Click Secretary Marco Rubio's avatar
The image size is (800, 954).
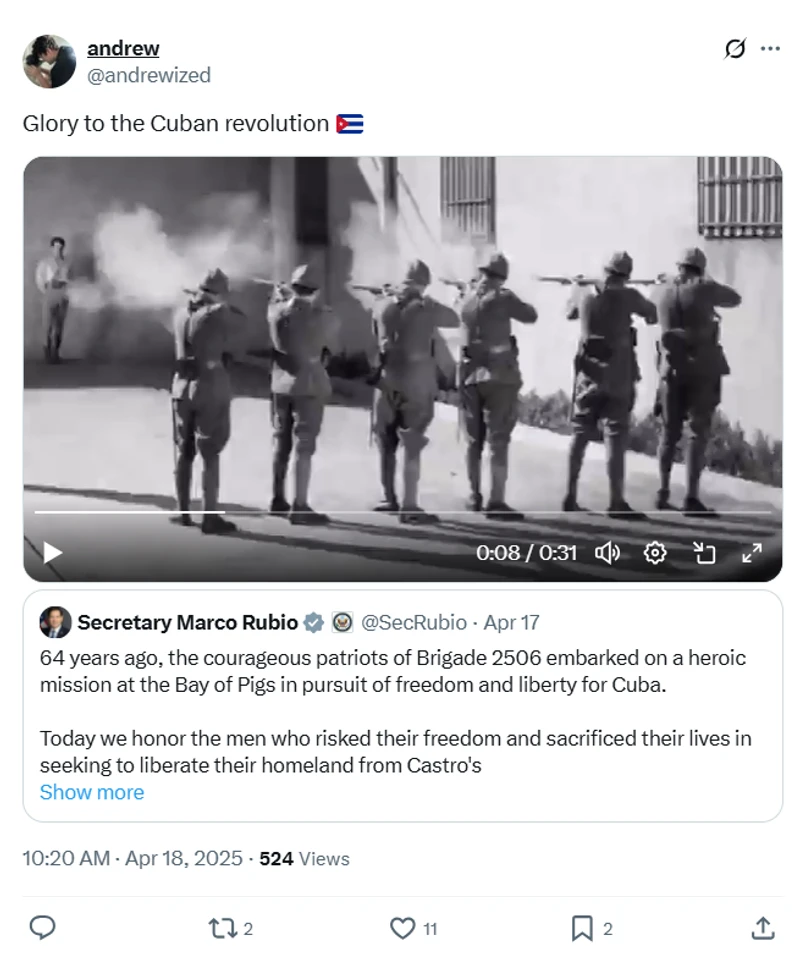pyautogui.click(x=55, y=622)
